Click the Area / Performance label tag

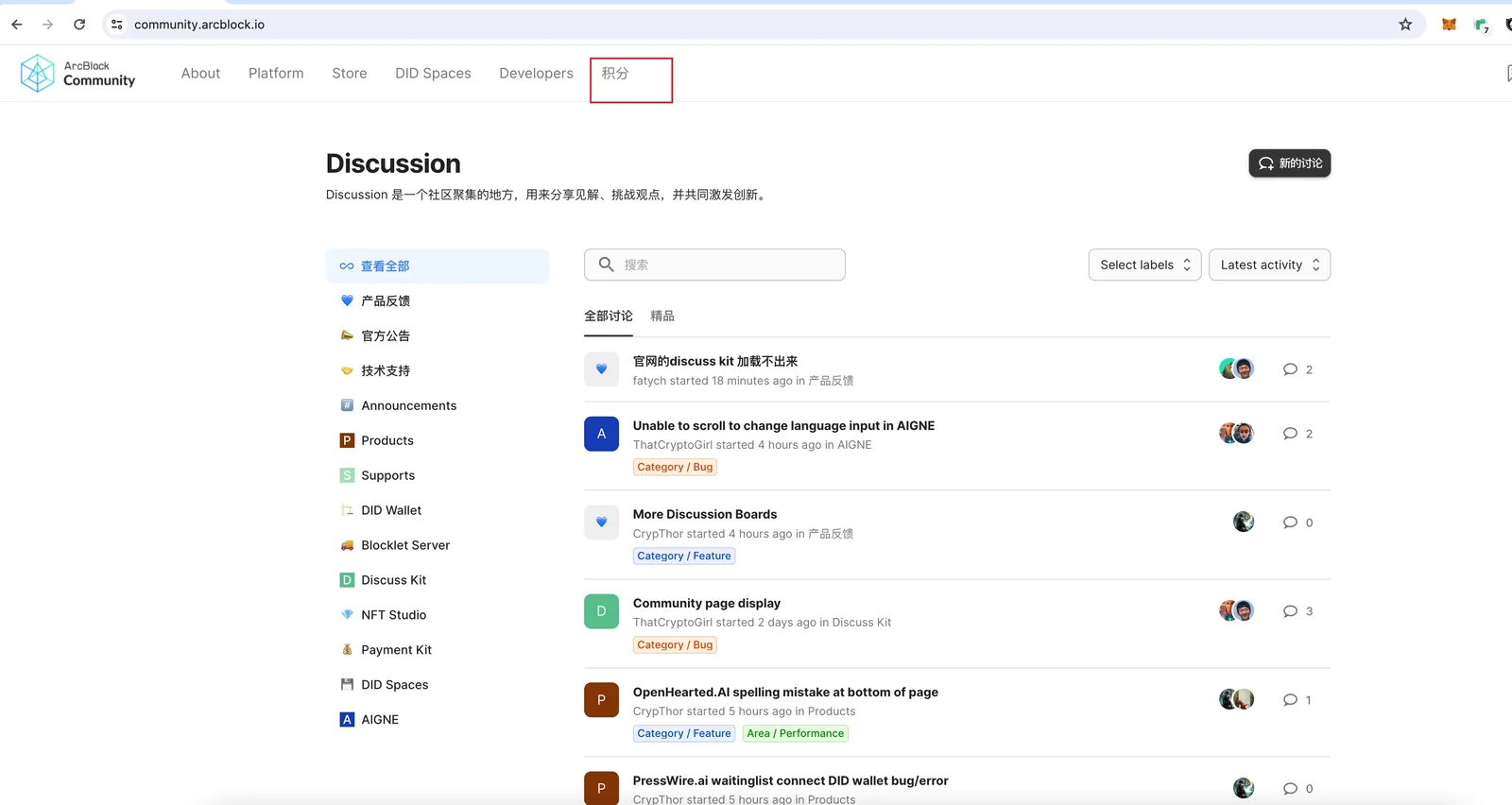[796, 733]
